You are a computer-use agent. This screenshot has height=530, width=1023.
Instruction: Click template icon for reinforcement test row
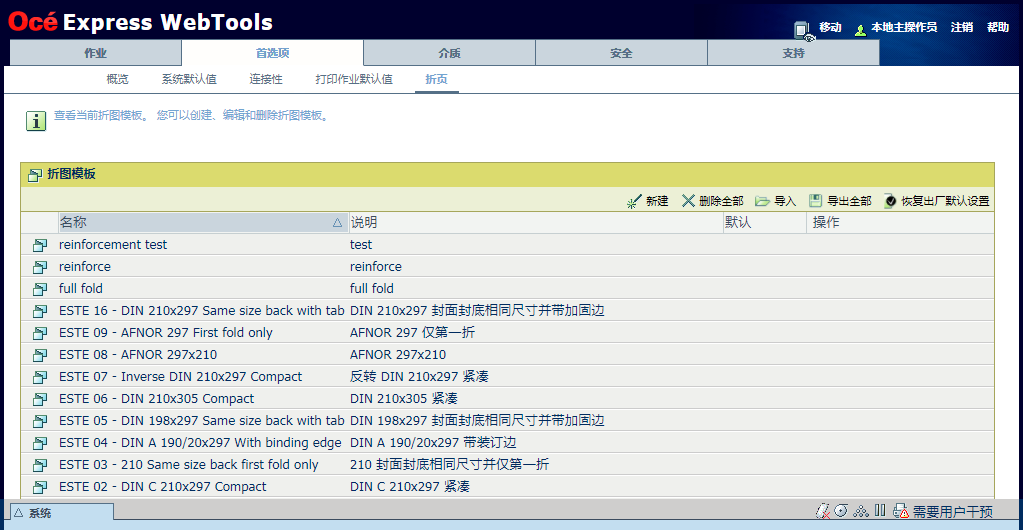(40, 245)
